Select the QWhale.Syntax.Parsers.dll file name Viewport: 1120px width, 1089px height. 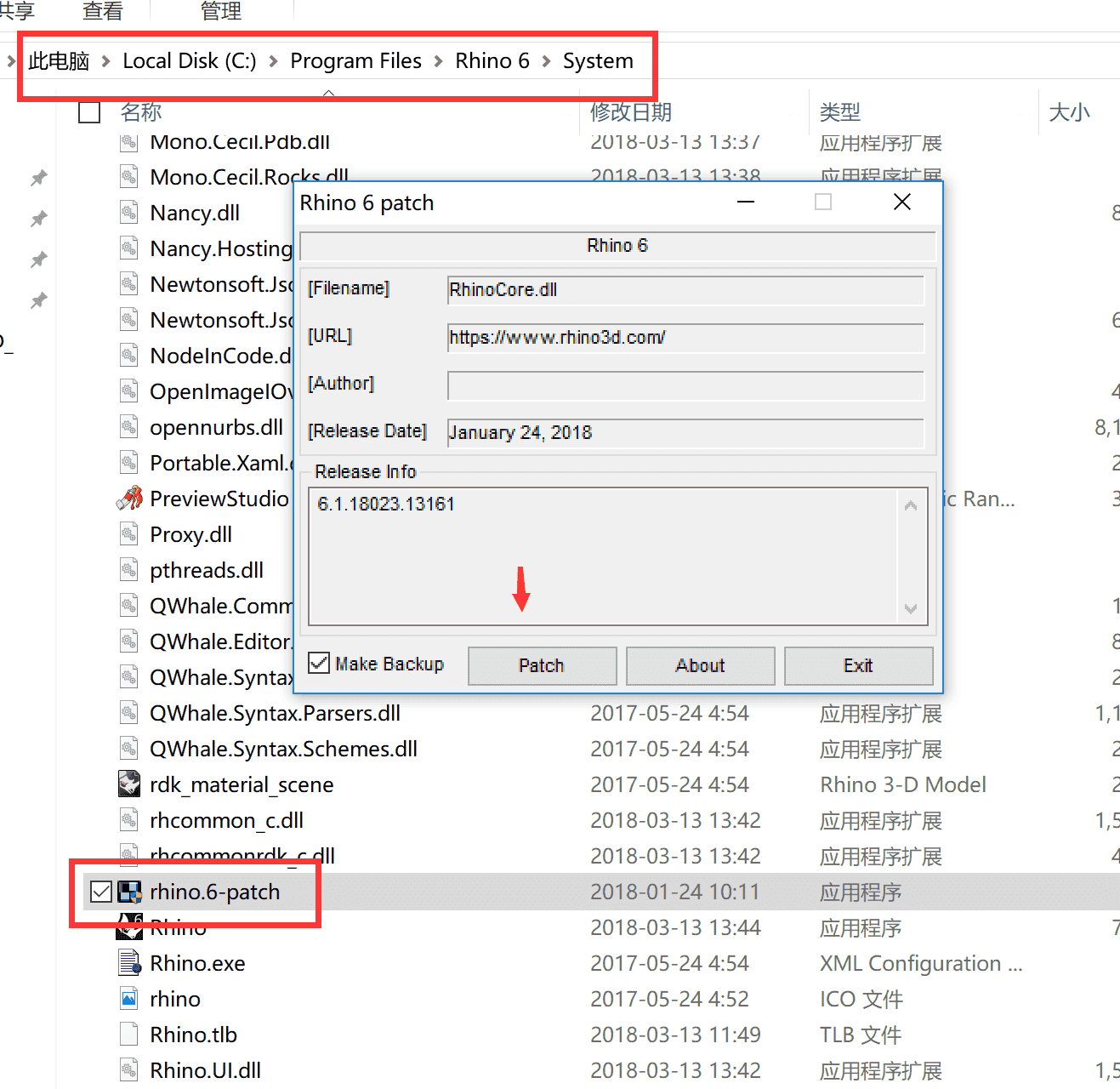coord(276,713)
